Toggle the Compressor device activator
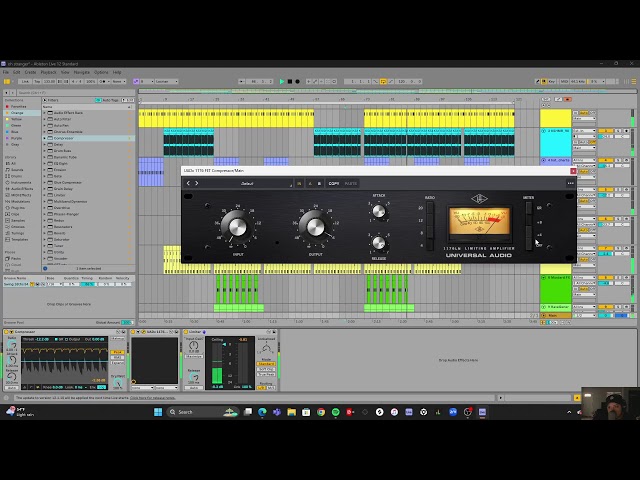This screenshot has width=640, height=480. tap(7, 332)
